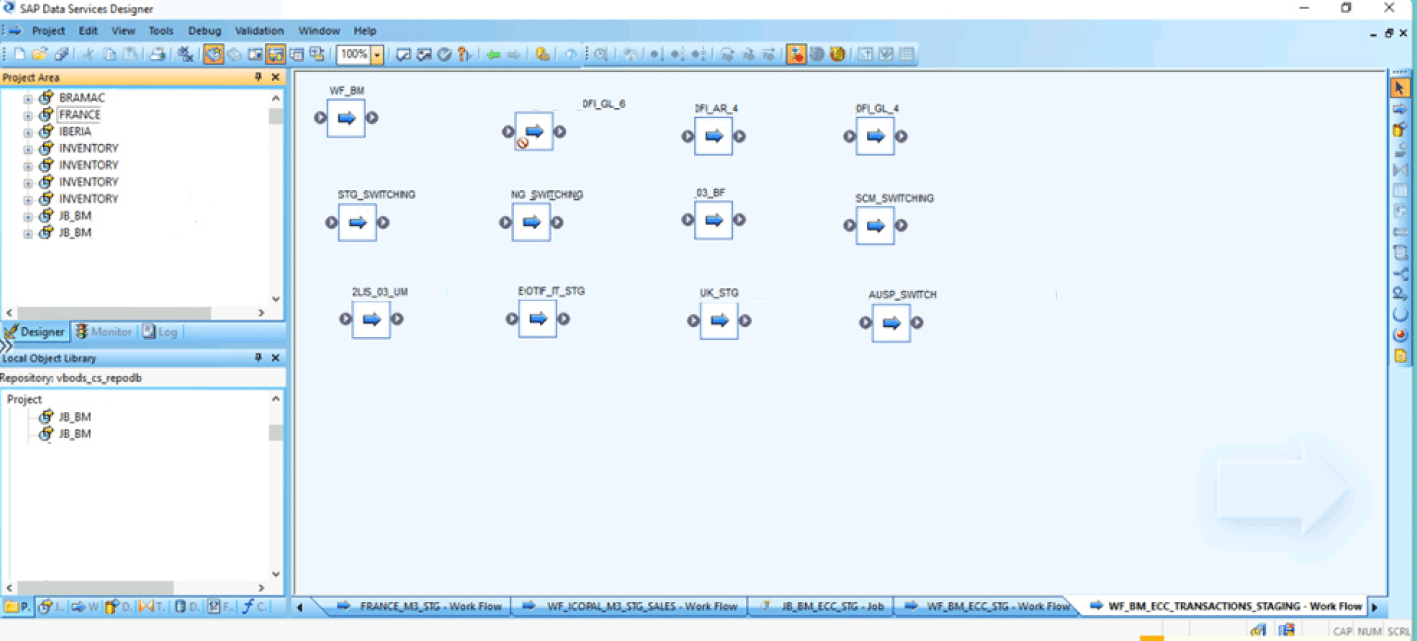This screenshot has height=641, width=1417.
Task: Click the Print toolbar icon
Action: click(x=157, y=54)
